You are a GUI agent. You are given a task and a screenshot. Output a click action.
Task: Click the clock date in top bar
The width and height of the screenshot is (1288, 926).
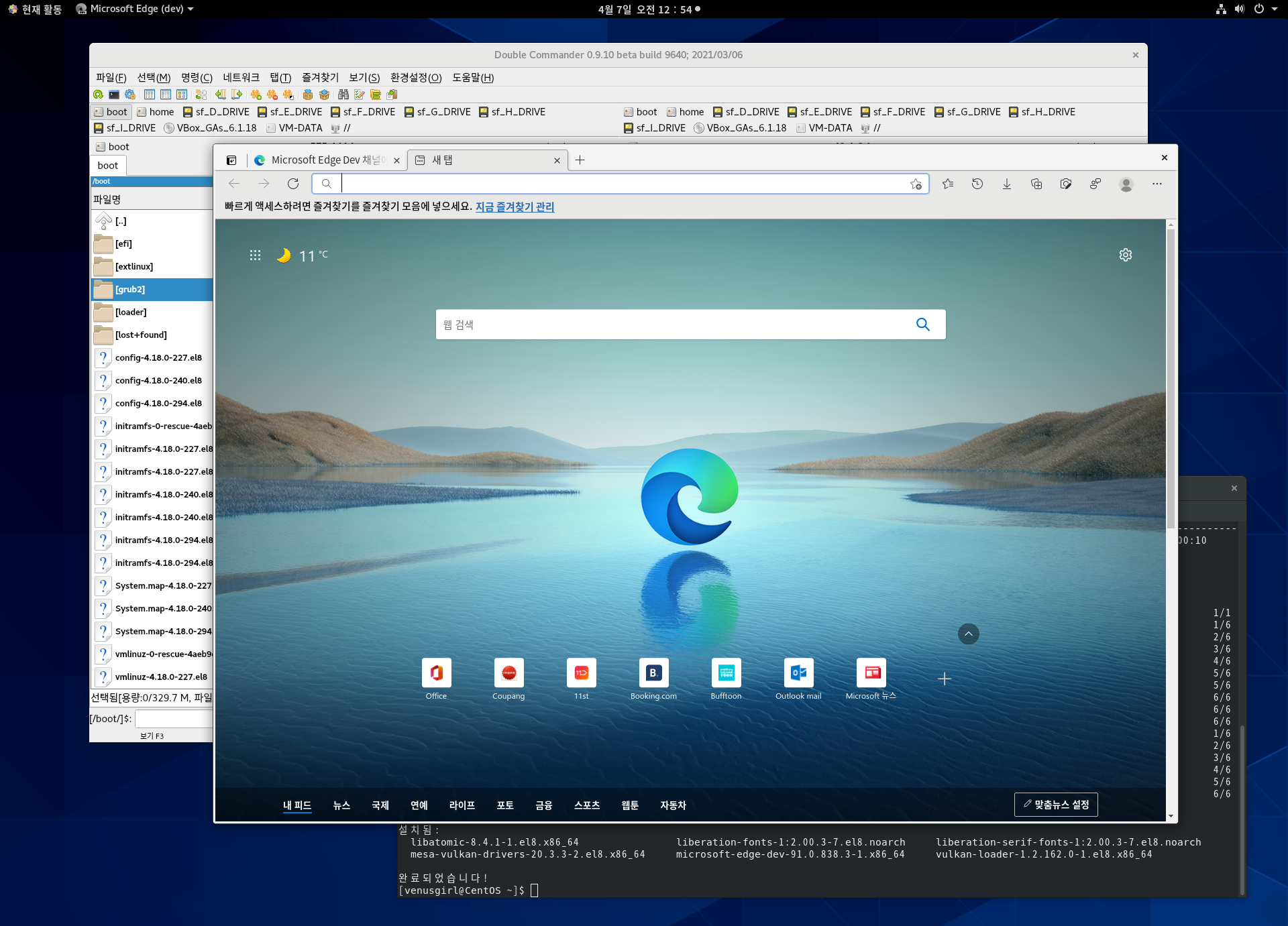point(645,9)
